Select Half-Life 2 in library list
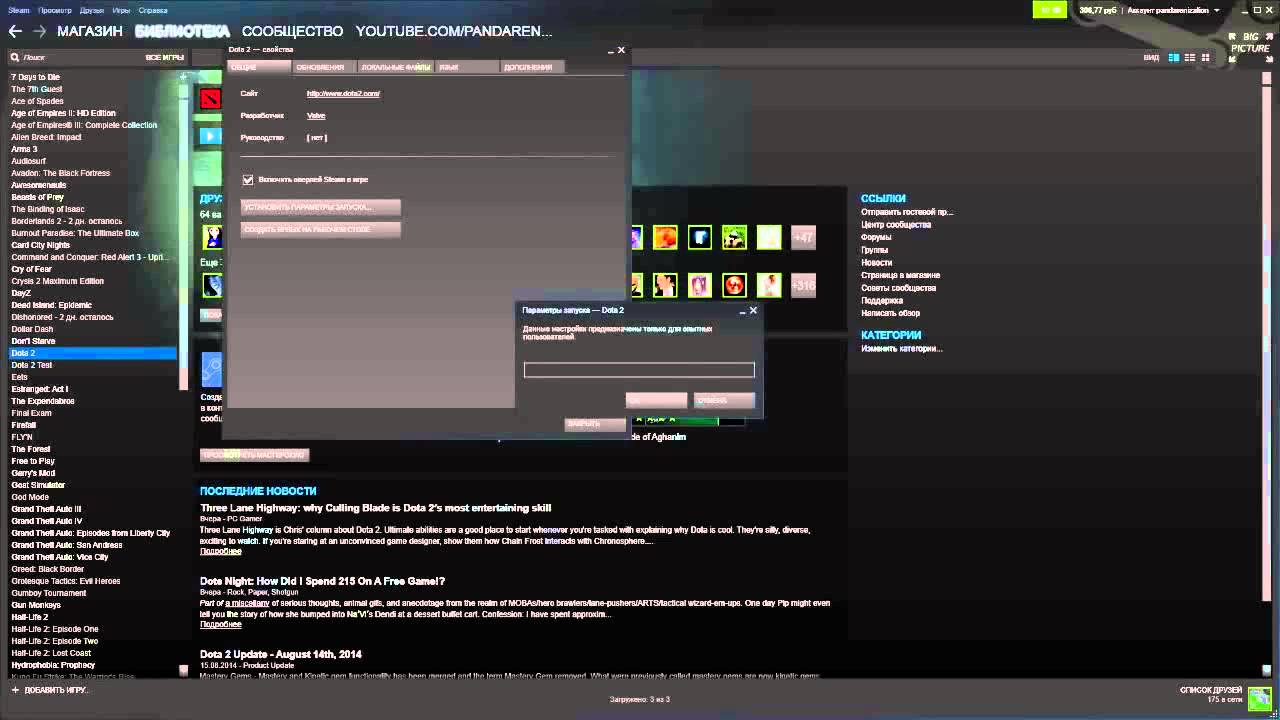This screenshot has height=720, width=1280. pyautogui.click(x=30, y=617)
